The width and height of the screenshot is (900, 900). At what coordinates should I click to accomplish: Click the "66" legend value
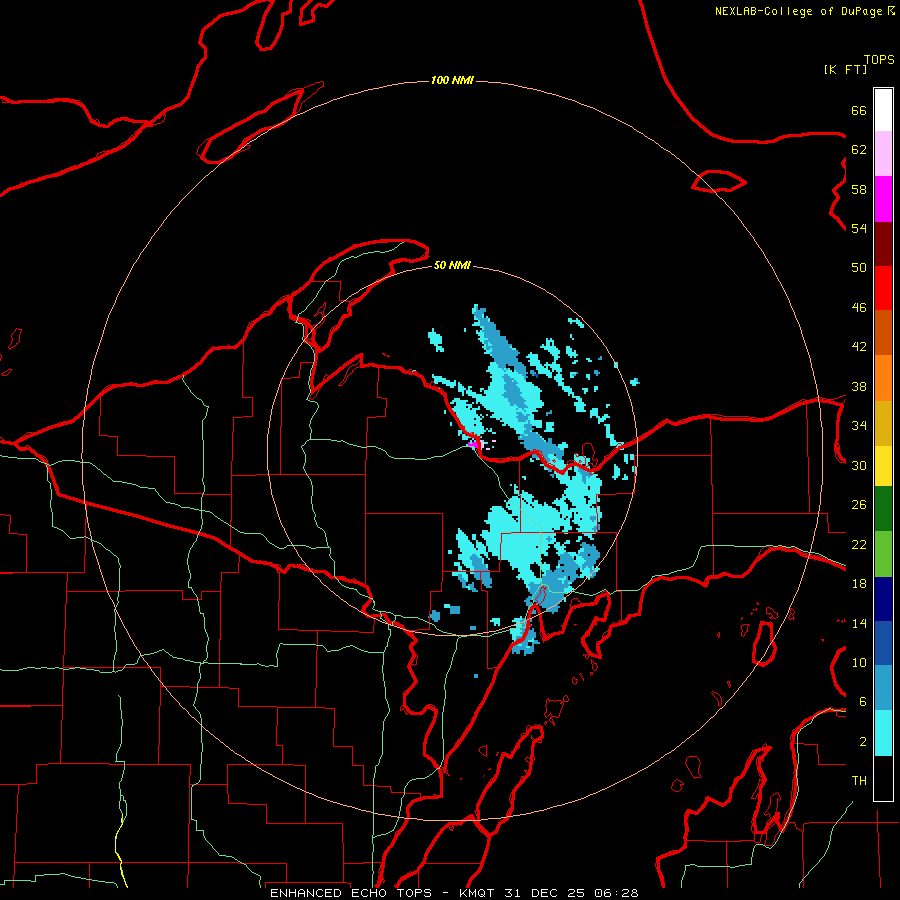click(x=859, y=111)
